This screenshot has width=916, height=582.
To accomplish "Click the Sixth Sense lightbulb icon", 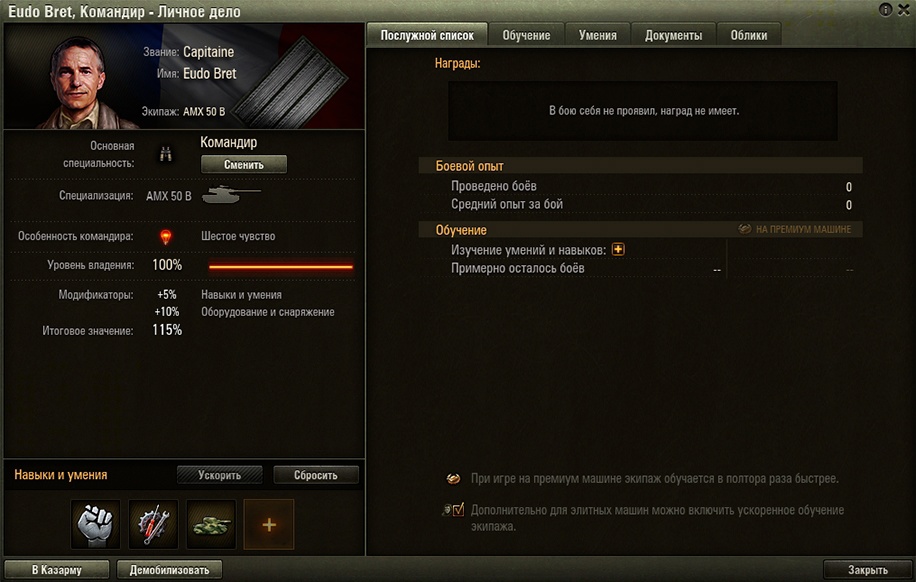I will point(166,237).
